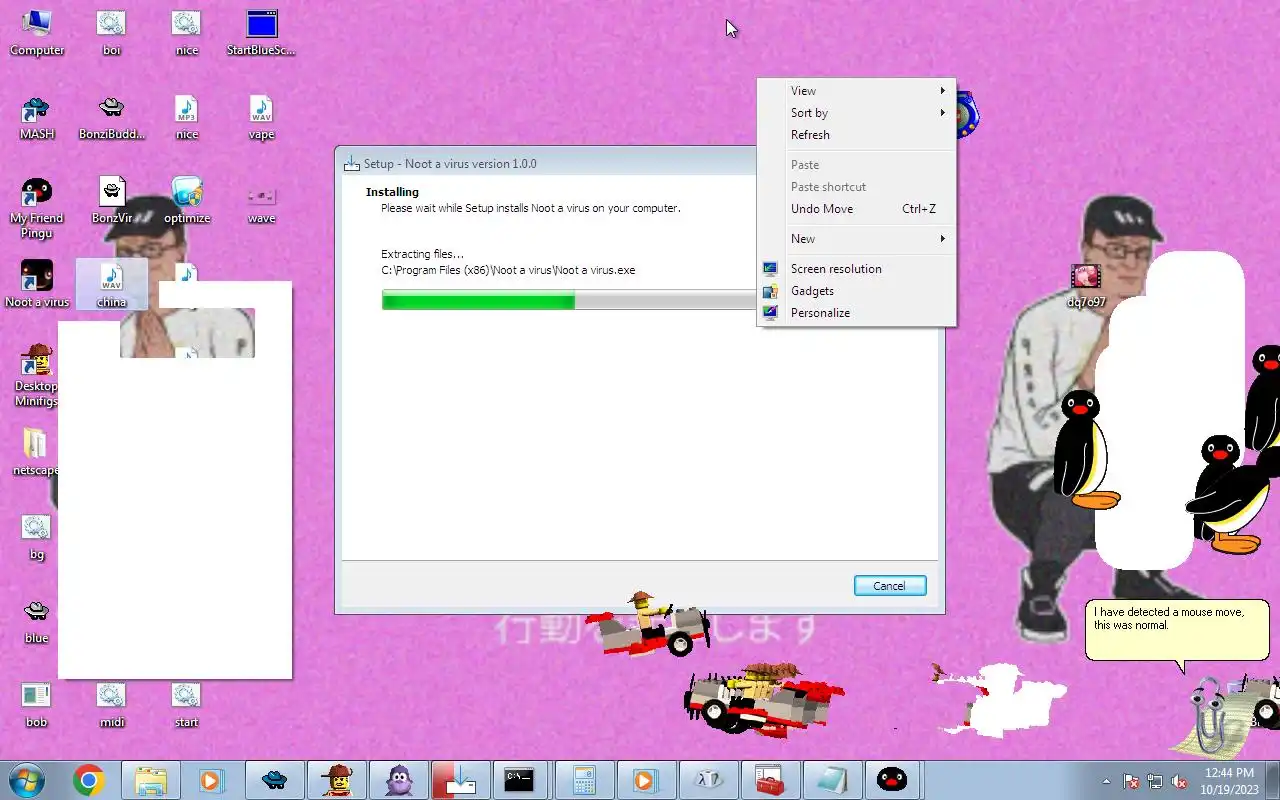Select the bob desktop icon
Viewport: 1280px width, 800px height.
tap(37, 704)
